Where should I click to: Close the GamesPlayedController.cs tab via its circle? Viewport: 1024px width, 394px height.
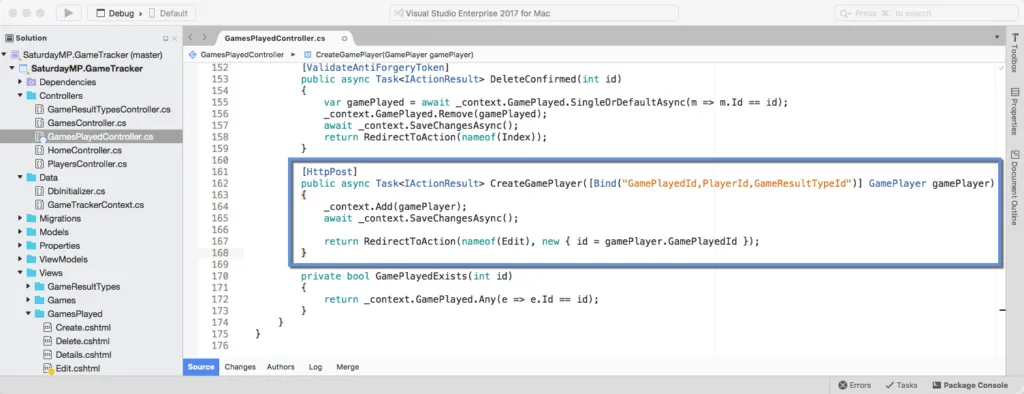point(344,39)
